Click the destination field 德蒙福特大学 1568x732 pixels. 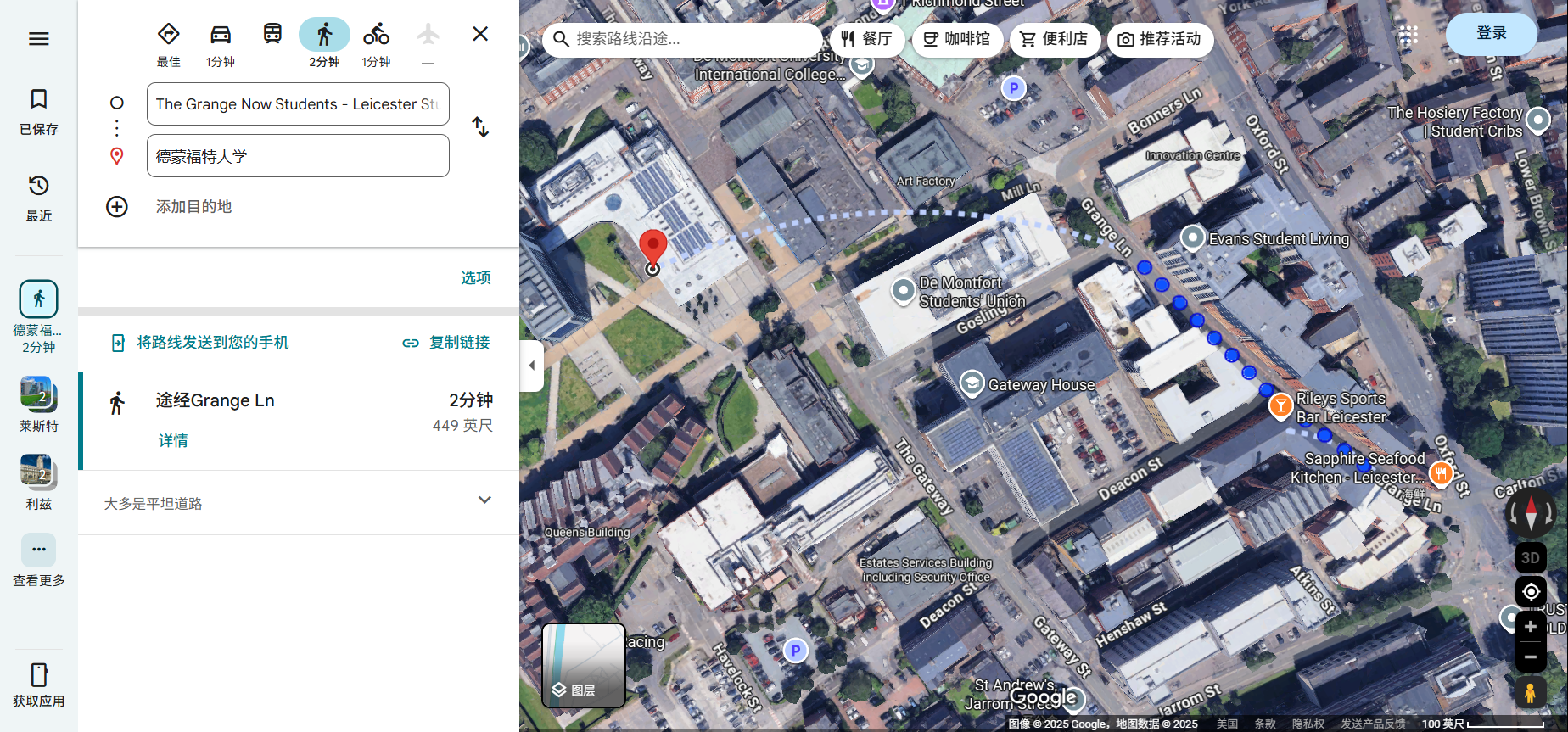[298, 156]
